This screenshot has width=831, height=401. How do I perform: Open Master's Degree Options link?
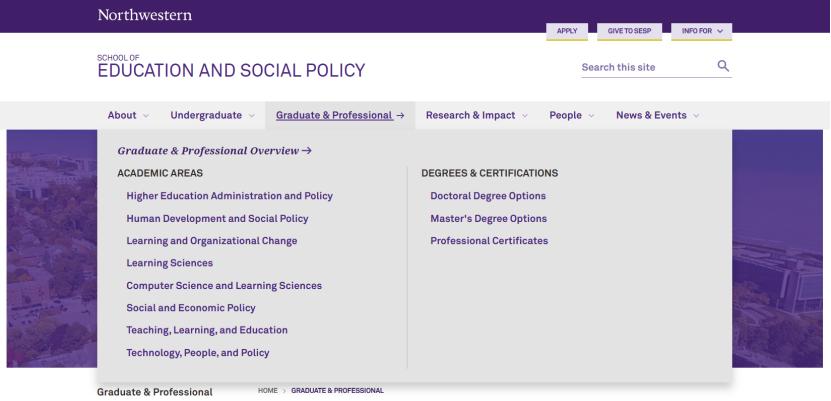click(488, 218)
